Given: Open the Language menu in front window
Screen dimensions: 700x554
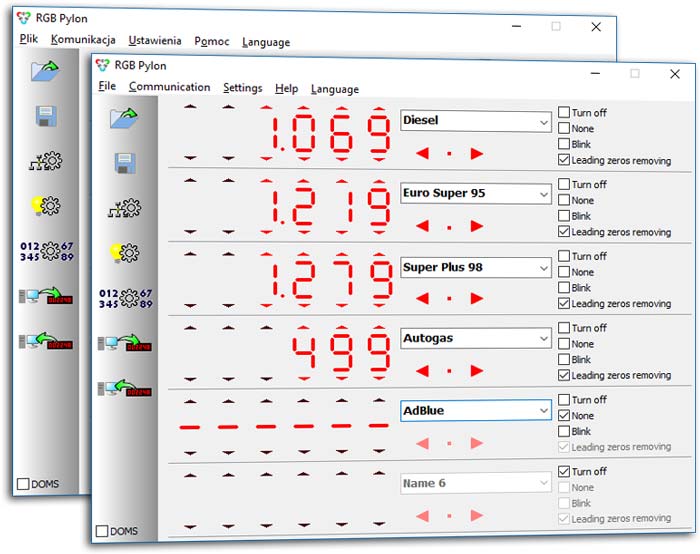Looking at the screenshot, I should 334,89.
